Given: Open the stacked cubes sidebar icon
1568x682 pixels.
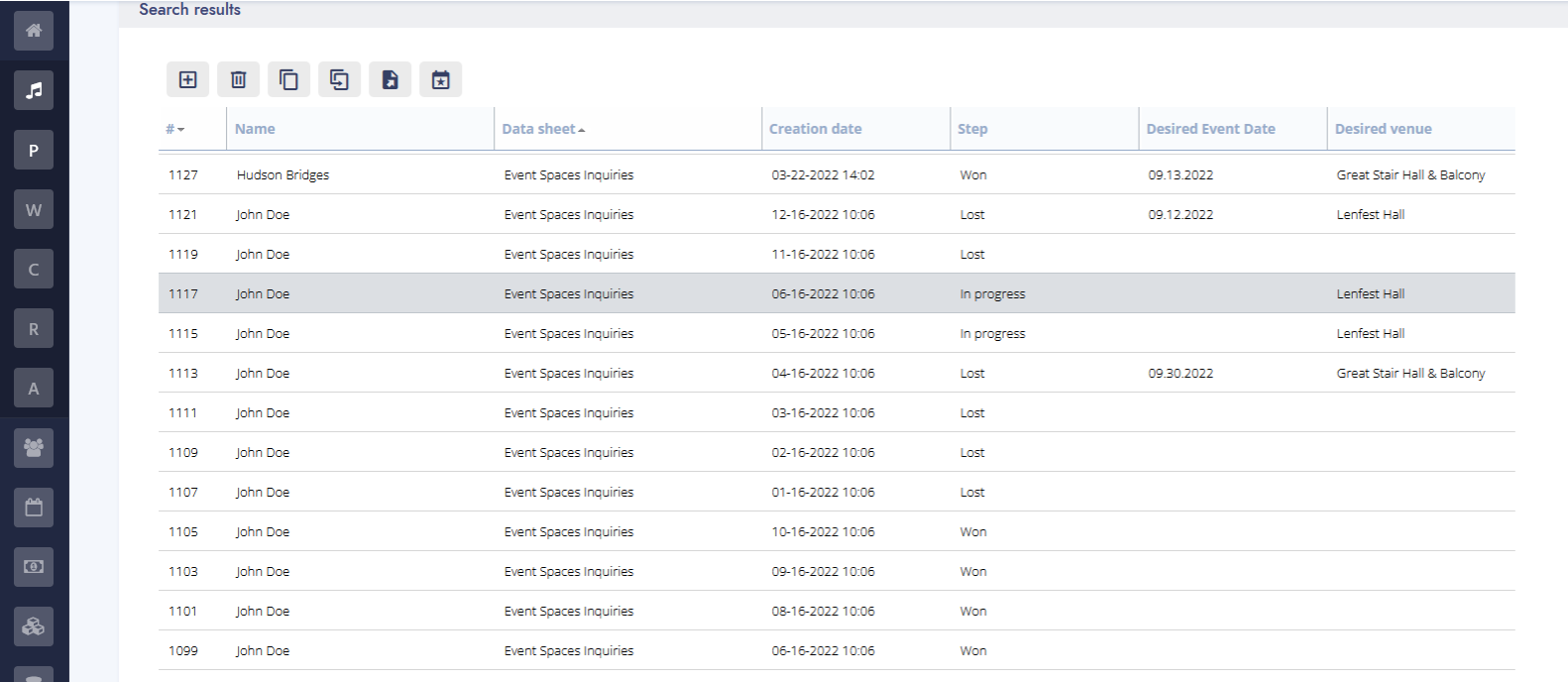Looking at the screenshot, I should tap(34, 626).
